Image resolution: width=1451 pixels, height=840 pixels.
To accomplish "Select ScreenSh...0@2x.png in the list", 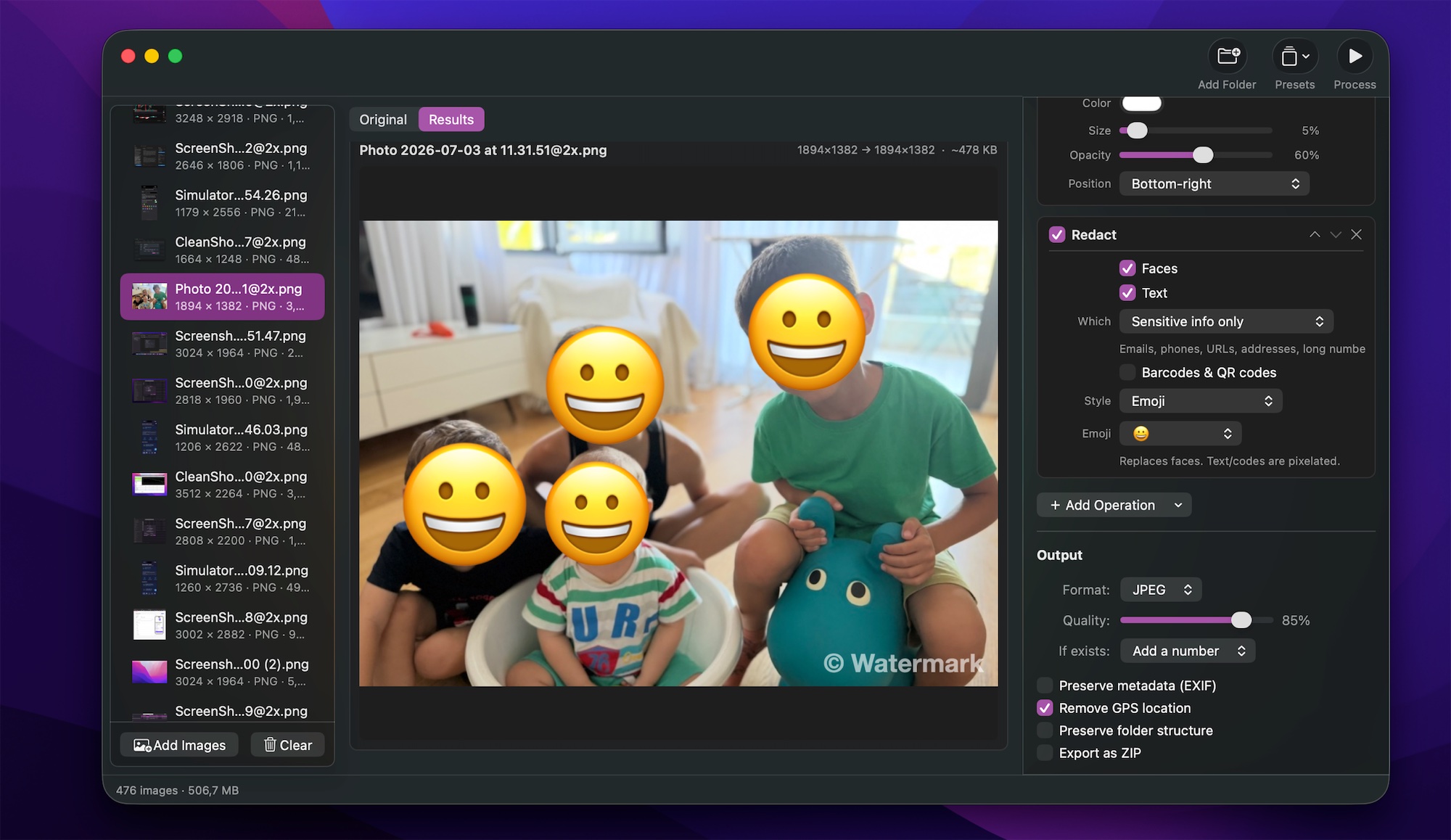I will coord(222,391).
